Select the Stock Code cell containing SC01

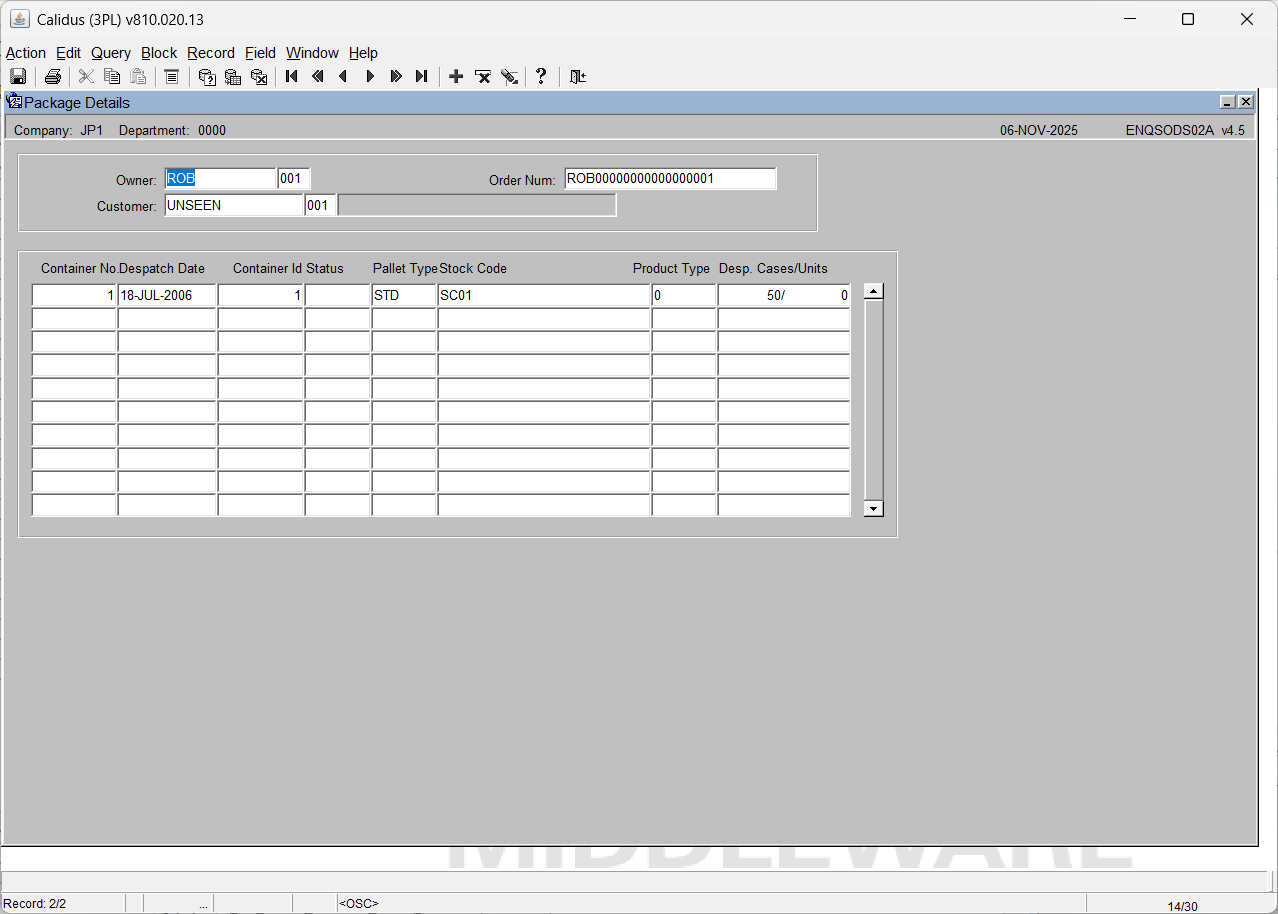pos(543,296)
